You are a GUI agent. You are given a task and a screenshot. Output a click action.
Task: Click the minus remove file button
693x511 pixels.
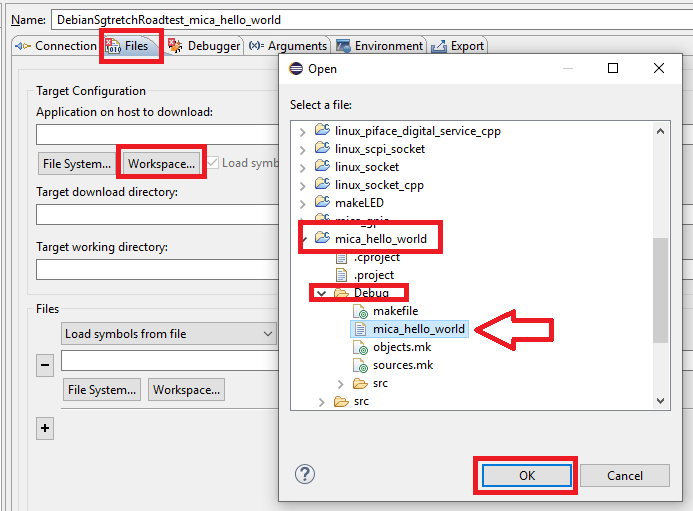click(x=45, y=365)
